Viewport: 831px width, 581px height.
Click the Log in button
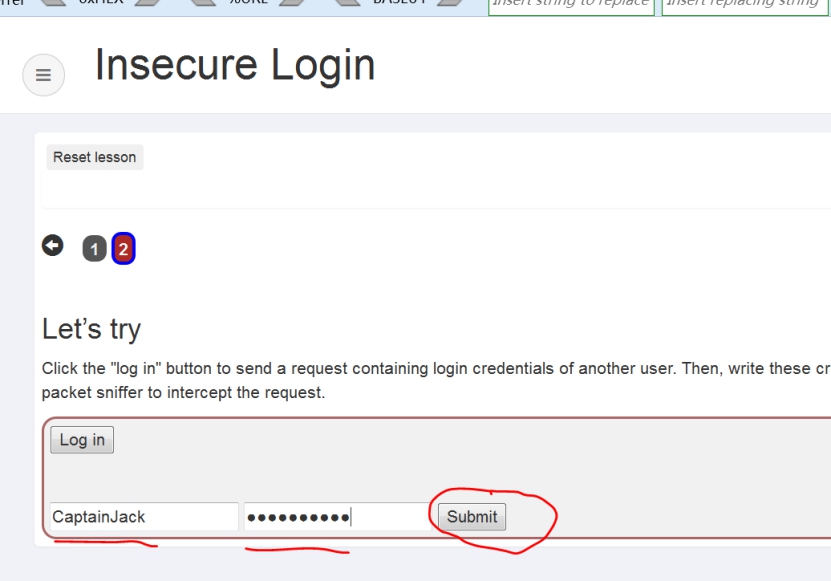click(x=82, y=440)
